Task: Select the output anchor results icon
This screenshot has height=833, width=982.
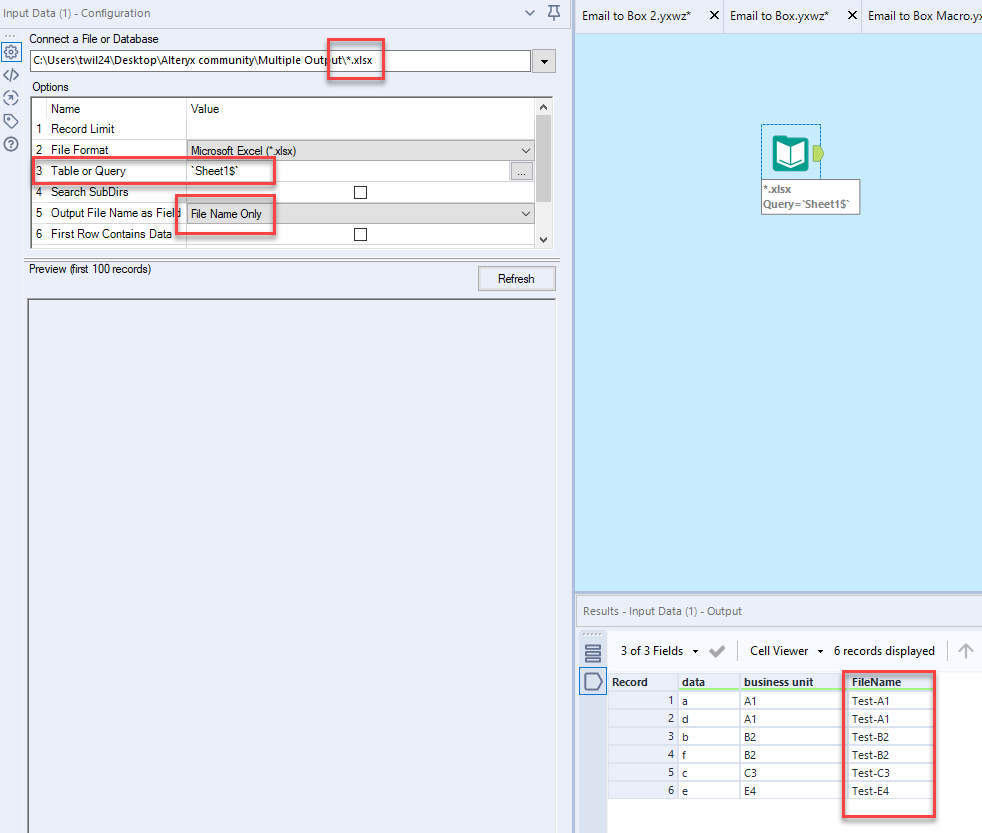Action: pyautogui.click(x=592, y=681)
